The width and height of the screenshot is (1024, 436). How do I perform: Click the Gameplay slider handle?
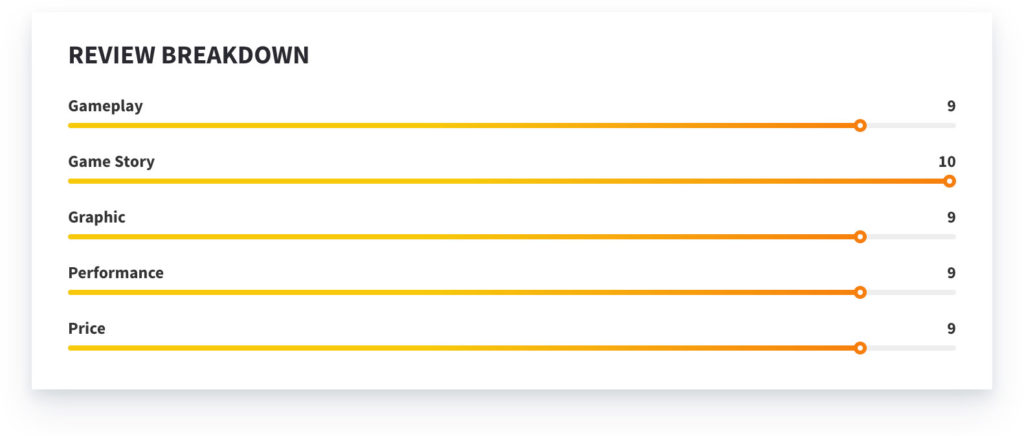pyautogui.click(x=860, y=126)
